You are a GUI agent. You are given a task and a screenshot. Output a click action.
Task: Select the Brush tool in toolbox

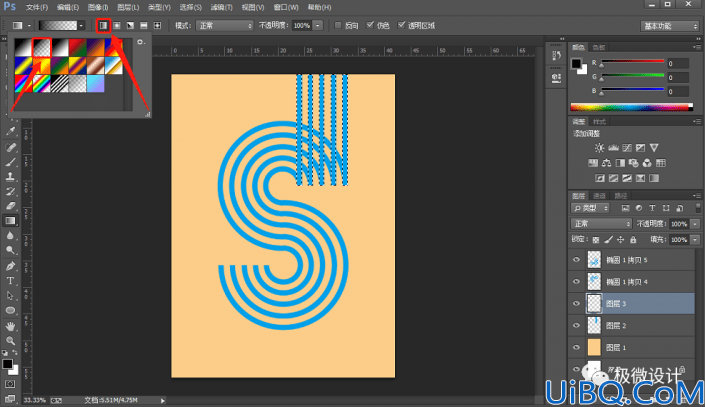click(10, 162)
